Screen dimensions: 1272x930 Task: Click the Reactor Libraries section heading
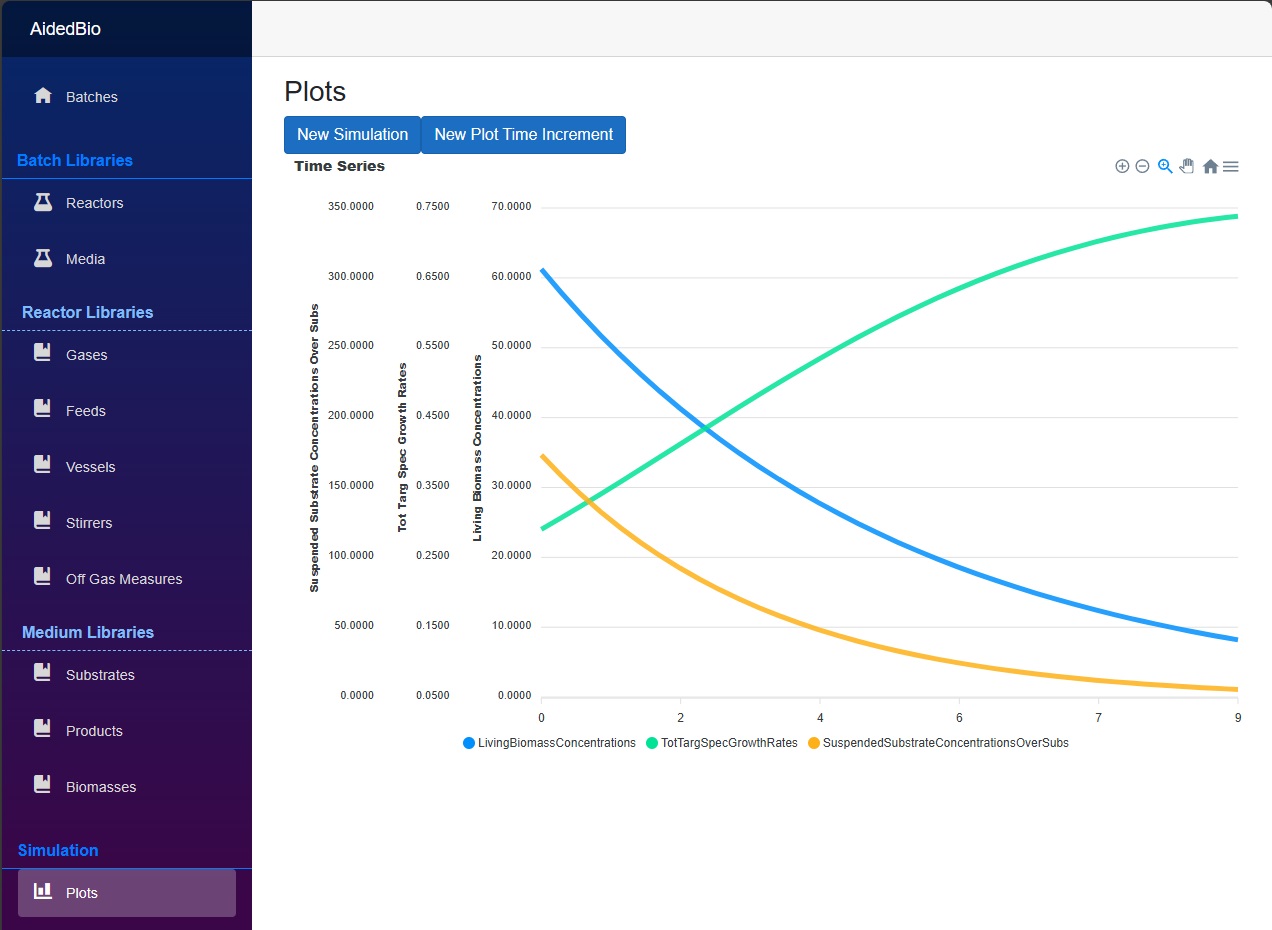coord(88,312)
